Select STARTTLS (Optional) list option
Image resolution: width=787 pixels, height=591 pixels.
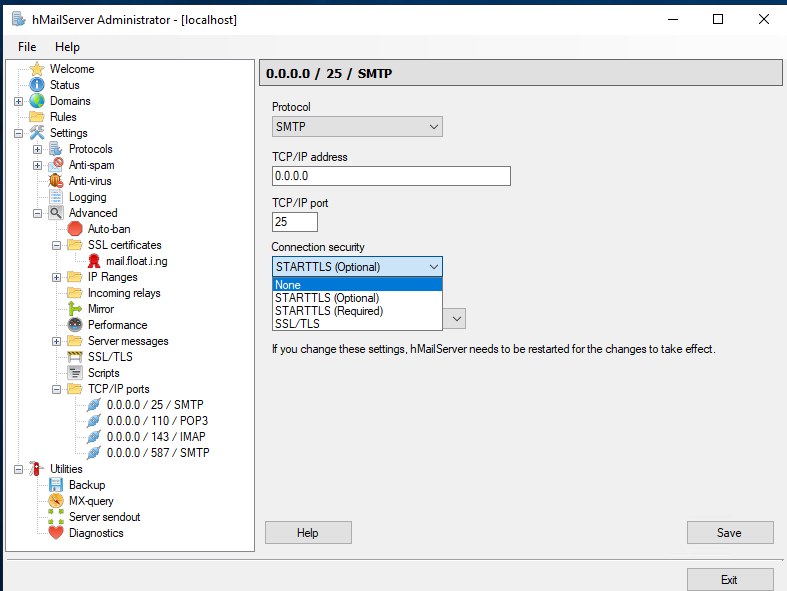[x=357, y=298]
